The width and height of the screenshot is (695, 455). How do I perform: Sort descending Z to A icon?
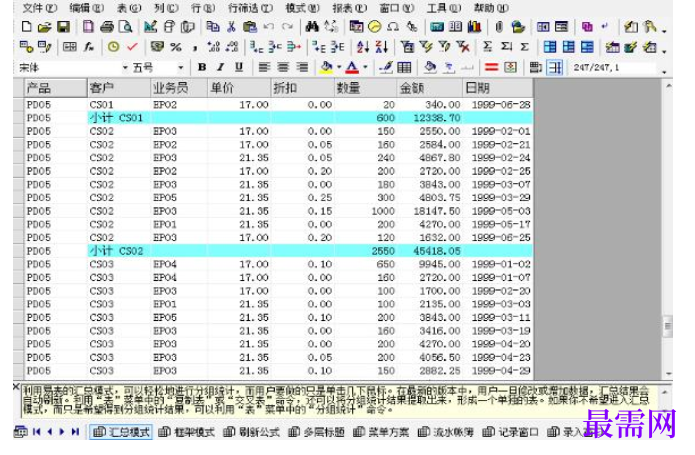[x=381, y=47]
